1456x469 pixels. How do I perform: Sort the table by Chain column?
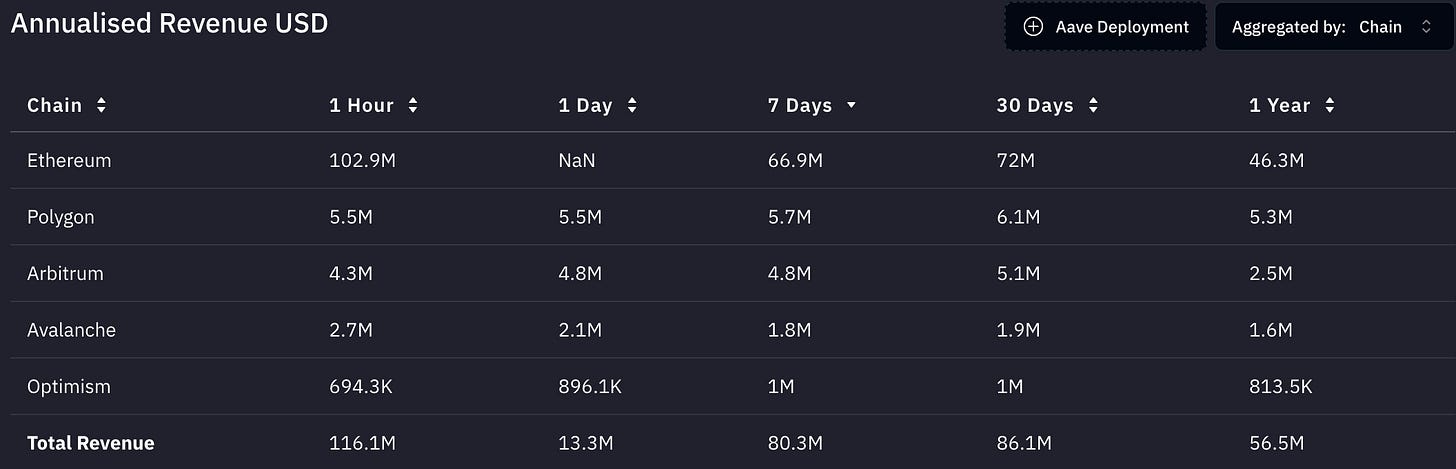66,105
